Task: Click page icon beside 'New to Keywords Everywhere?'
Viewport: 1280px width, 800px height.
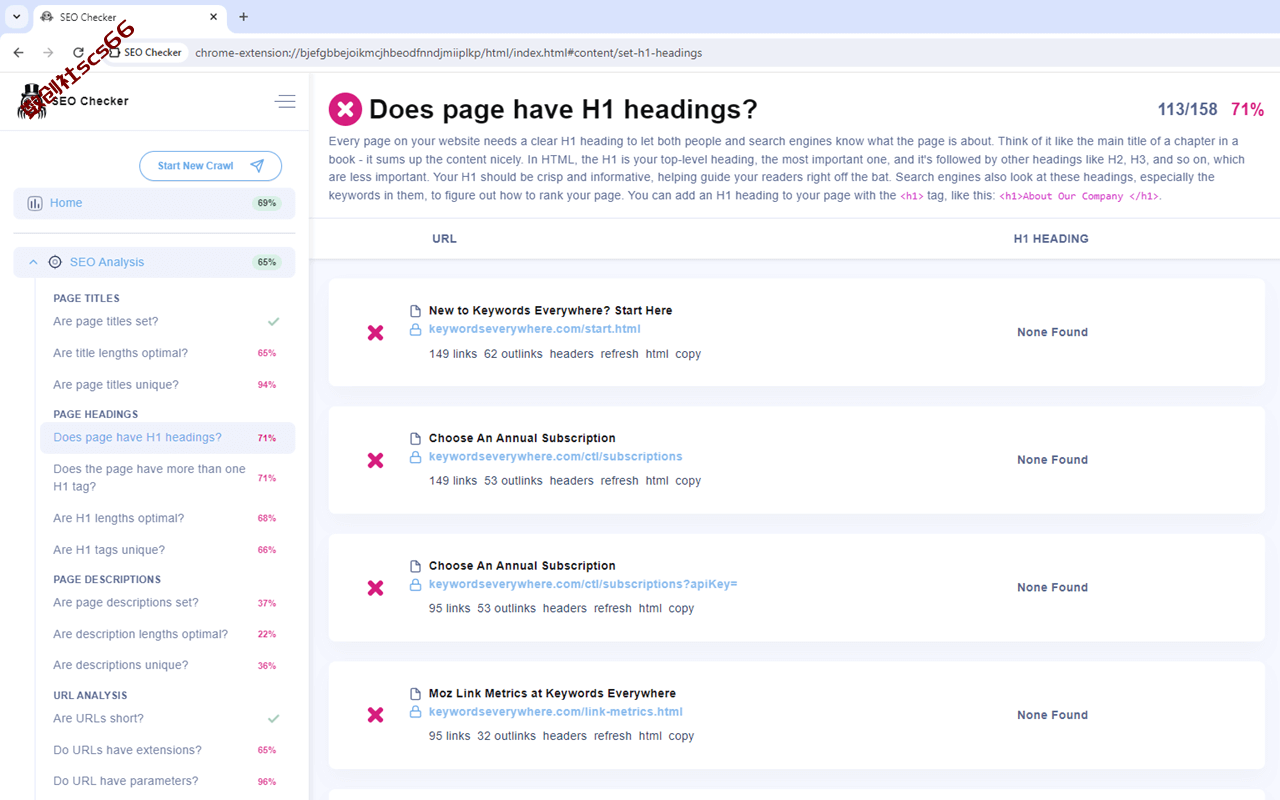Action: click(x=415, y=311)
